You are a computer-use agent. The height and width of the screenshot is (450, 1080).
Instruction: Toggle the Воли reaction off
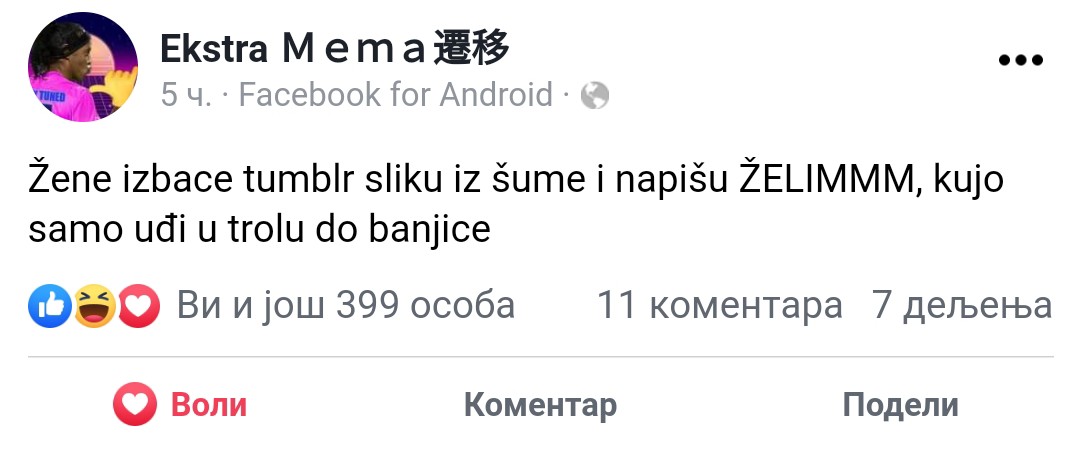[180, 404]
